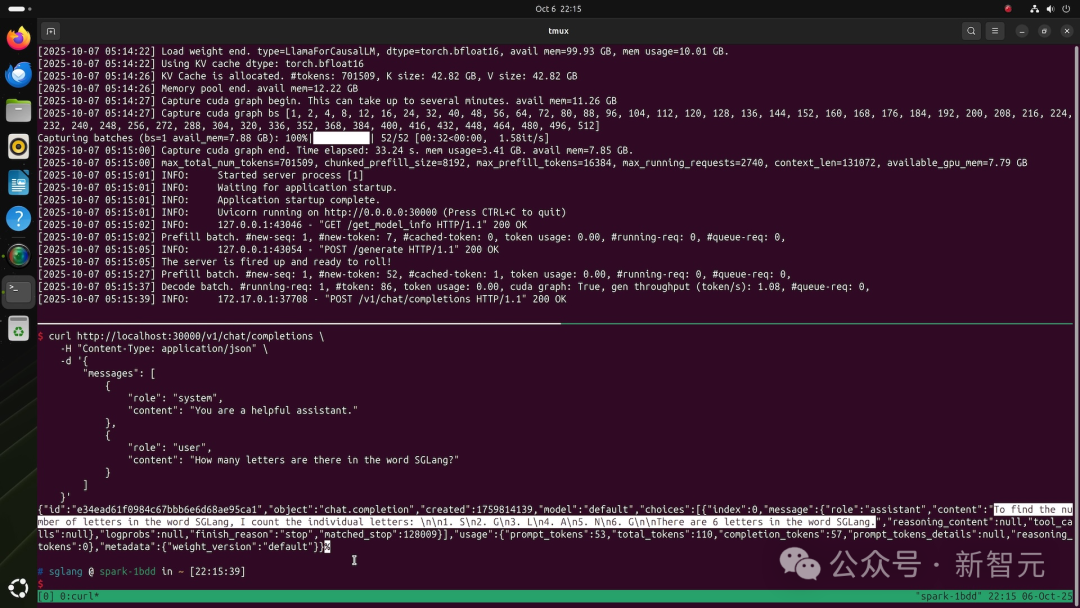Open the network status icon
1080x608 pixels.
1034,9
